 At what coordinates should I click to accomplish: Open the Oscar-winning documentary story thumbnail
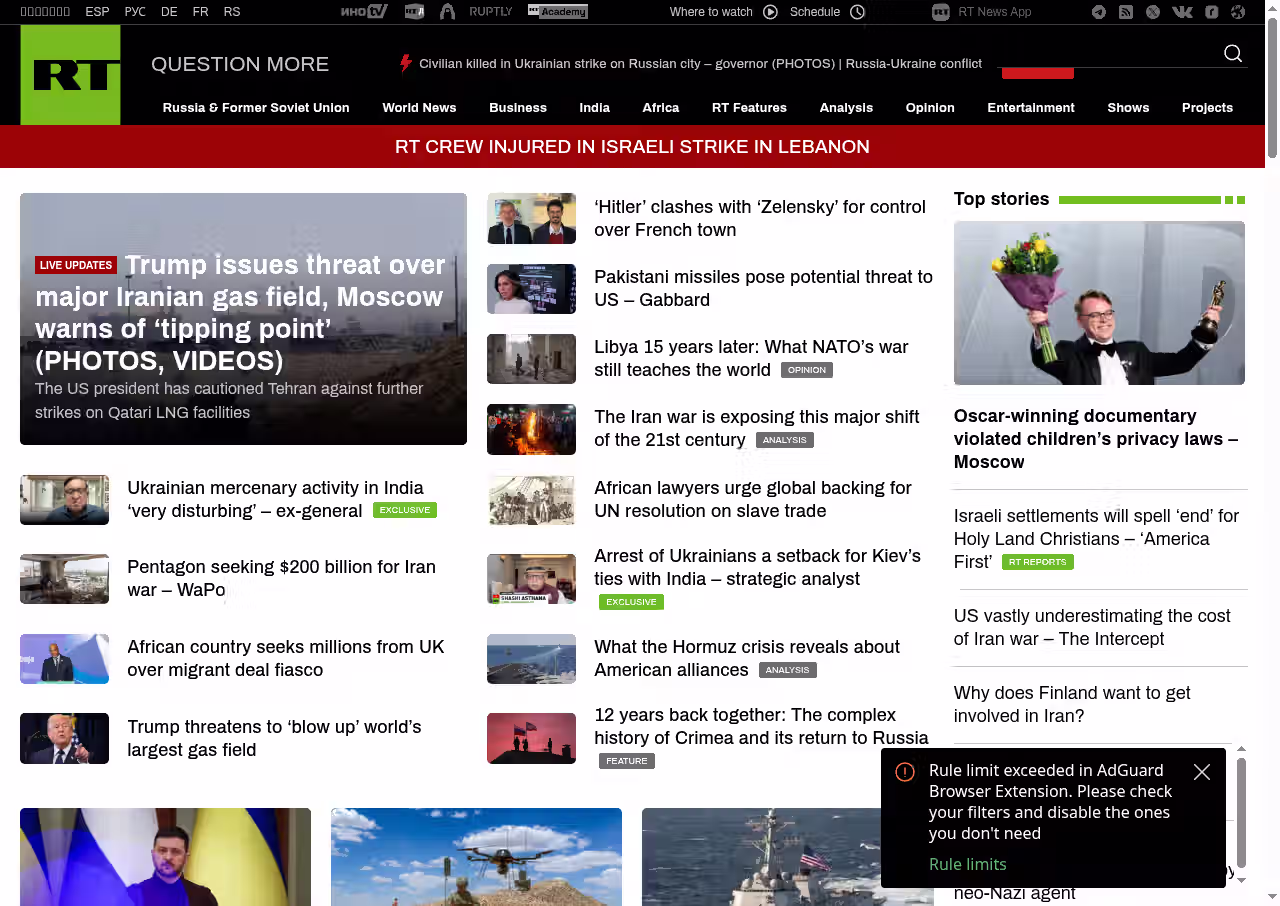point(1098,303)
